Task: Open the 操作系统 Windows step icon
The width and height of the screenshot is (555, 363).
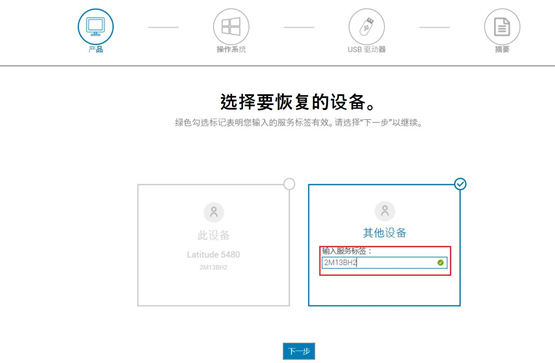Action: pos(231,27)
